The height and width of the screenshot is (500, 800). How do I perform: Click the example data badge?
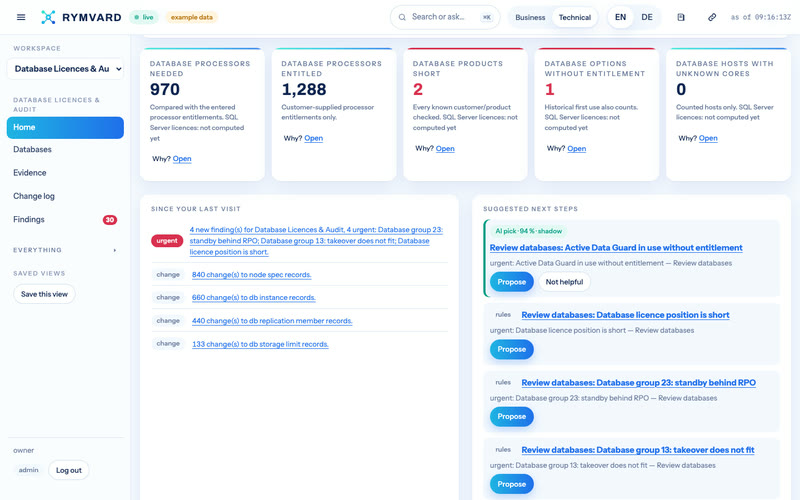(x=191, y=17)
